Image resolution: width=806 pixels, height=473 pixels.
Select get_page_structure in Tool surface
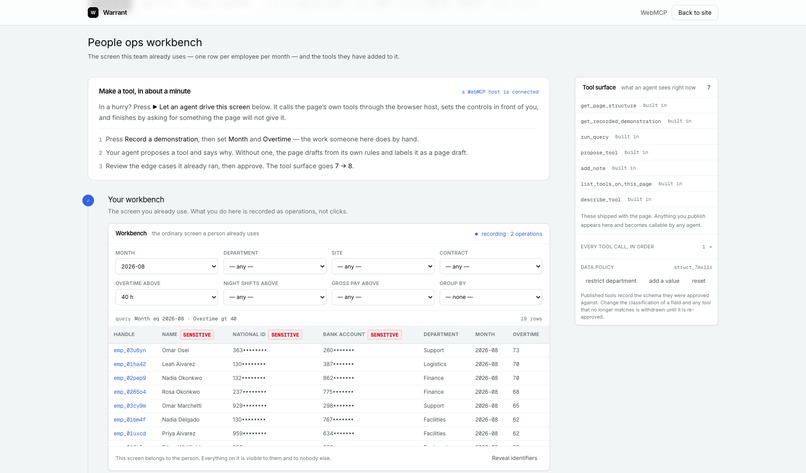pos(646,105)
